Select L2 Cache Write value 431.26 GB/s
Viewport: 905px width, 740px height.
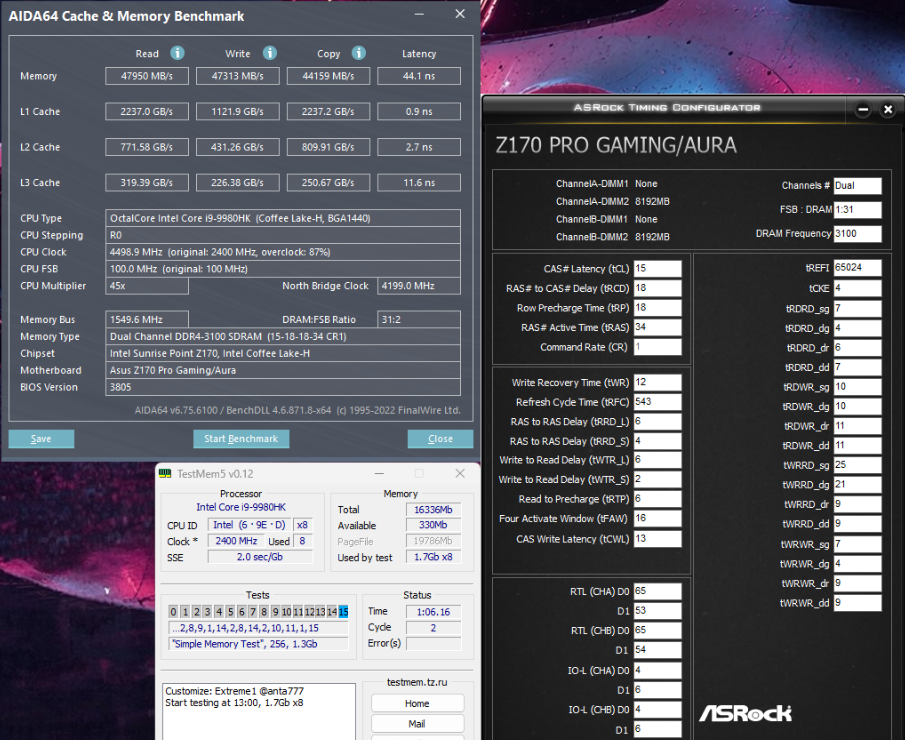238,147
